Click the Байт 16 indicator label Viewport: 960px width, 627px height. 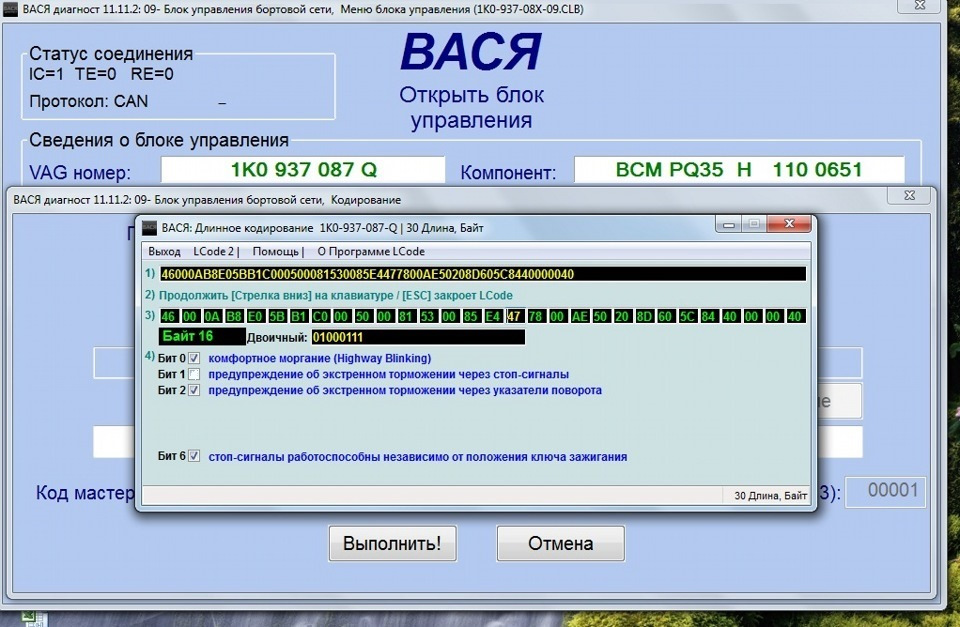[x=202, y=337]
